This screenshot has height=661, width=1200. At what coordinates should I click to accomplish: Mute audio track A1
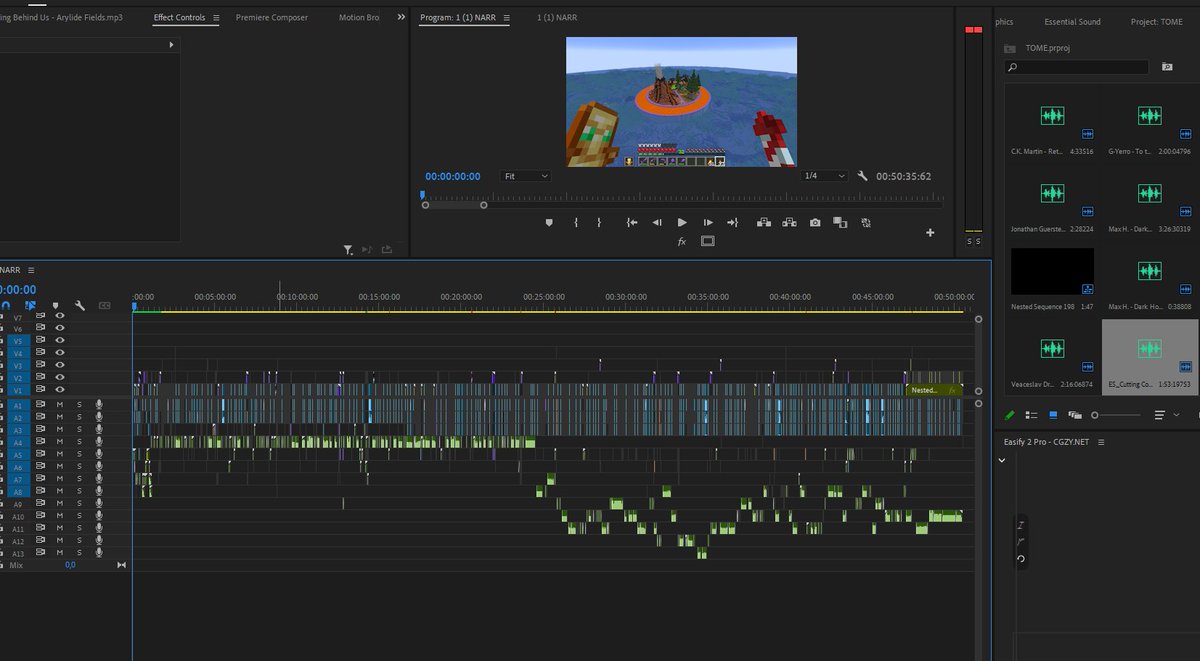pos(60,403)
